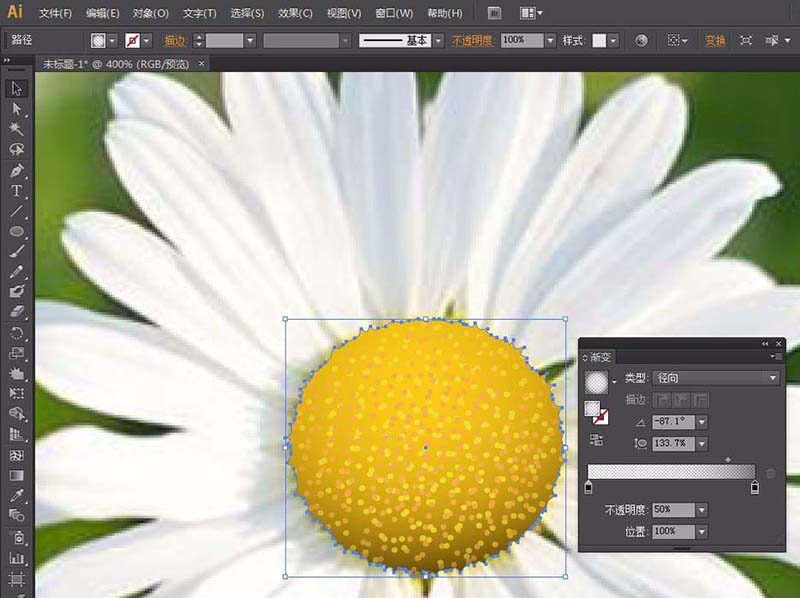Viewport: 800px width, 598px height.
Task: Pick the Paintbrush tool
Action: coord(16,251)
